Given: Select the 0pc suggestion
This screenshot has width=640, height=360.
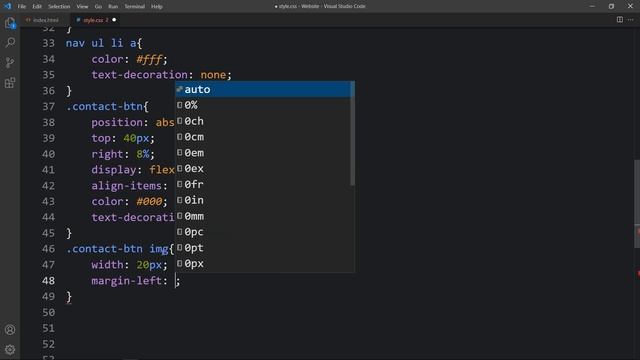Looking at the screenshot, I should (263, 232).
